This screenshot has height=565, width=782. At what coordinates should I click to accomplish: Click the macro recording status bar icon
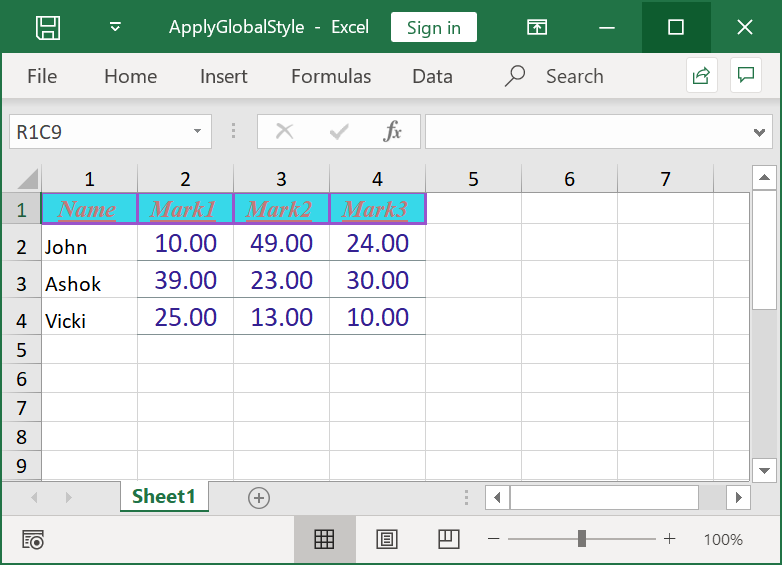click(x=33, y=540)
